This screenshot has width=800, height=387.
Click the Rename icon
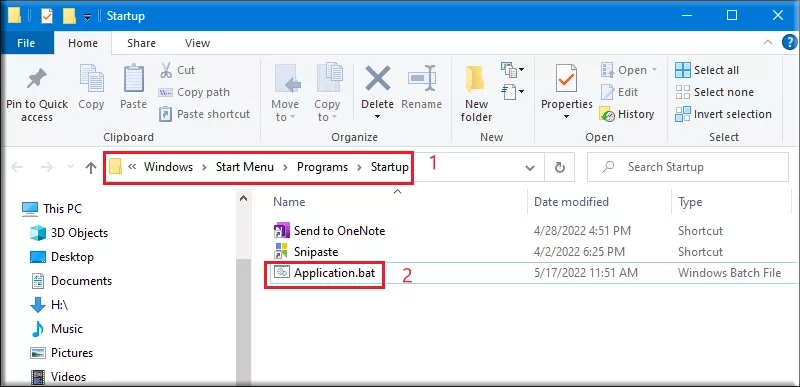421,79
